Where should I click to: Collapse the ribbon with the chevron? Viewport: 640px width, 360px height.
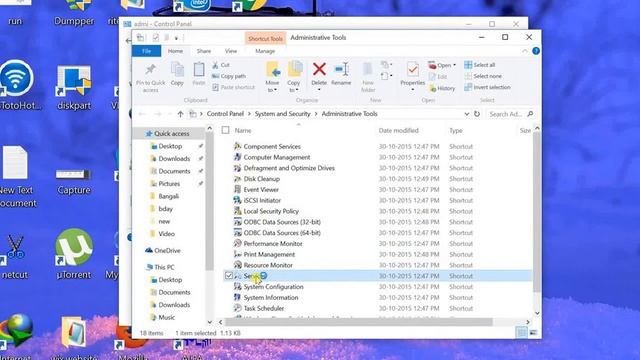pos(524,51)
